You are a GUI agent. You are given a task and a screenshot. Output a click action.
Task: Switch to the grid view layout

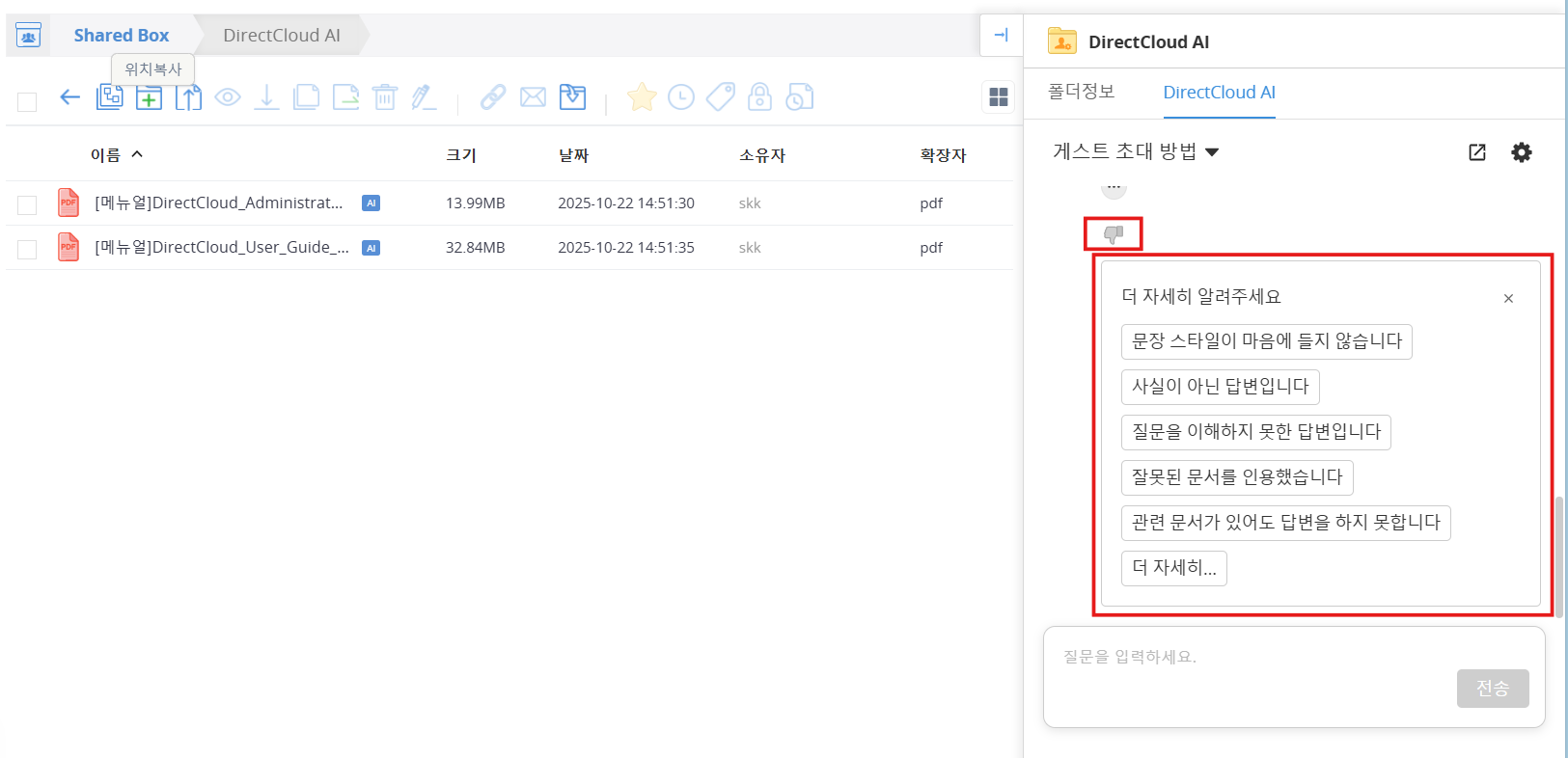[999, 97]
